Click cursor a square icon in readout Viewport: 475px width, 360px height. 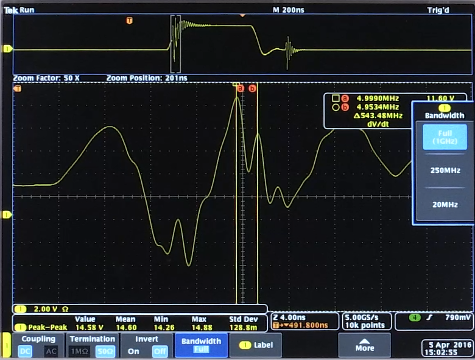tap(336, 98)
